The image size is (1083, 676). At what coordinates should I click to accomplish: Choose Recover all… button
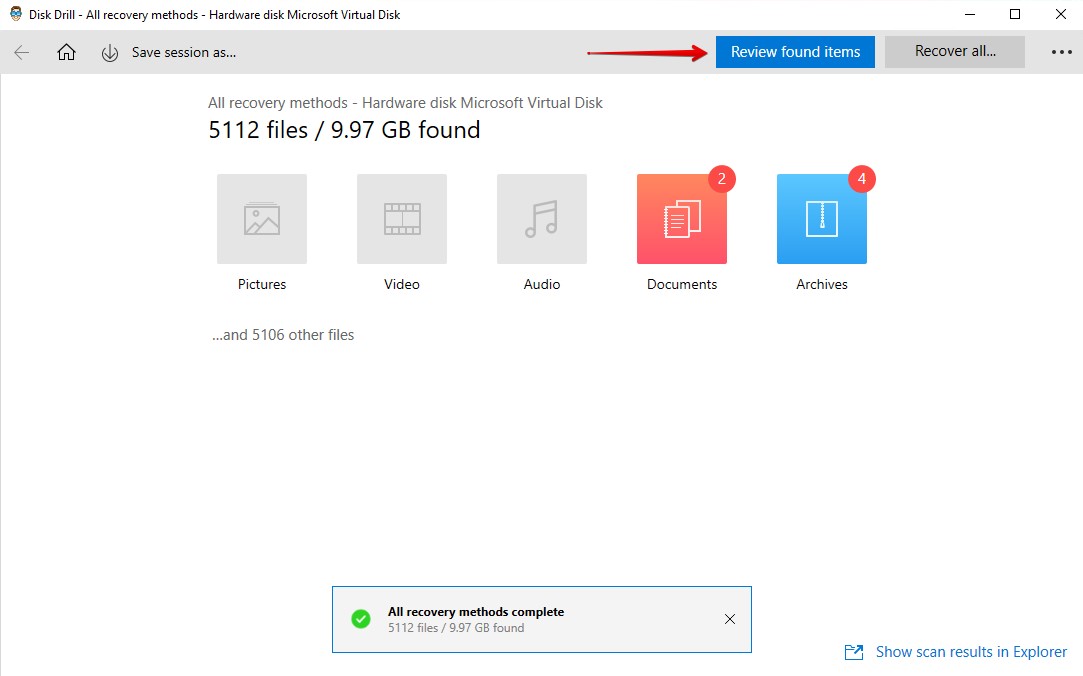[x=955, y=52]
